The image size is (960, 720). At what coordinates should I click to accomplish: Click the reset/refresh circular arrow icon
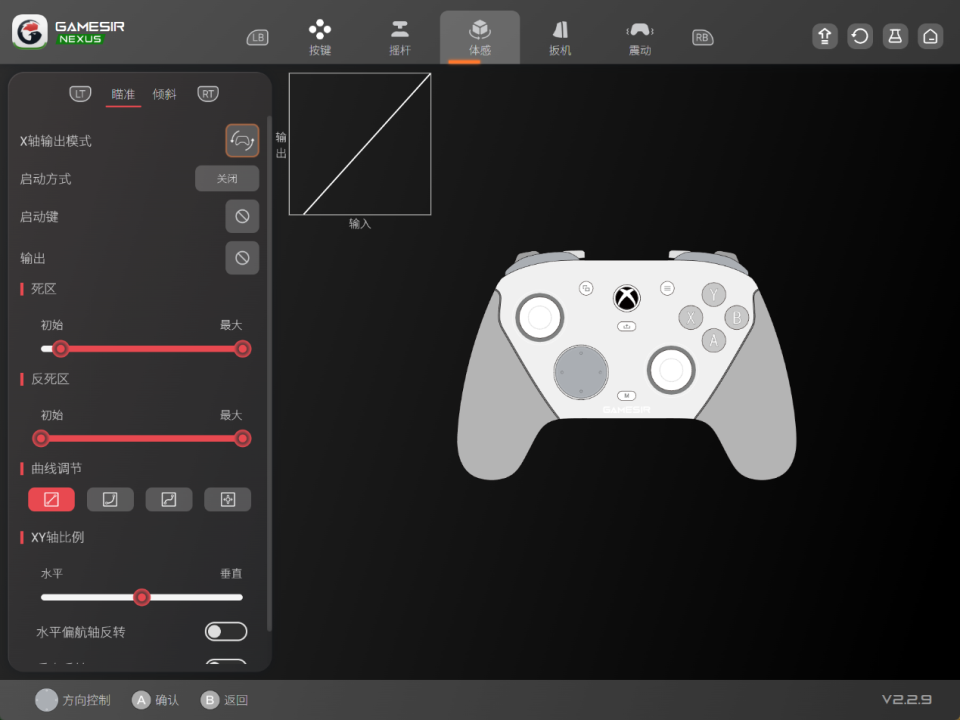(x=860, y=37)
